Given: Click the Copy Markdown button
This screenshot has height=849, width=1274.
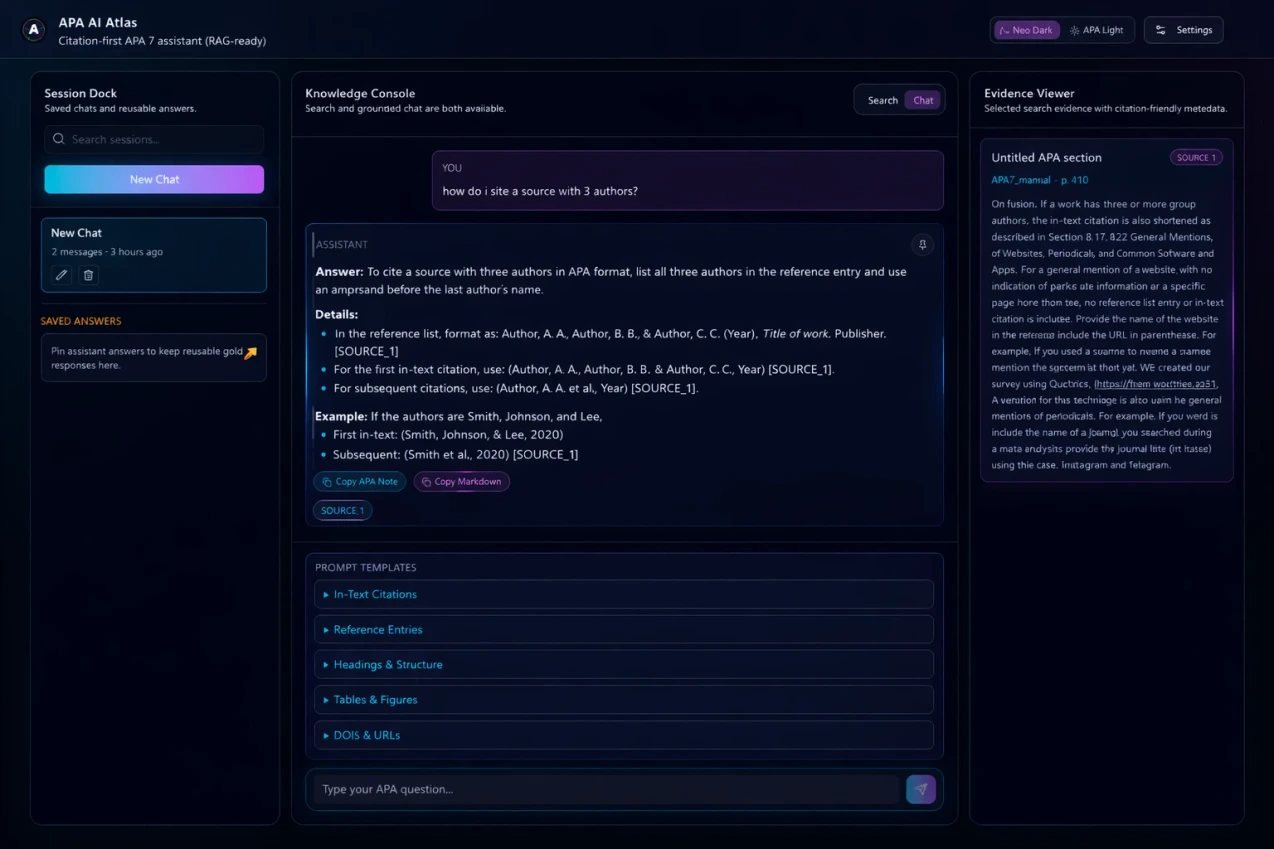Looking at the screenshot, I should [x=462, y=482].
